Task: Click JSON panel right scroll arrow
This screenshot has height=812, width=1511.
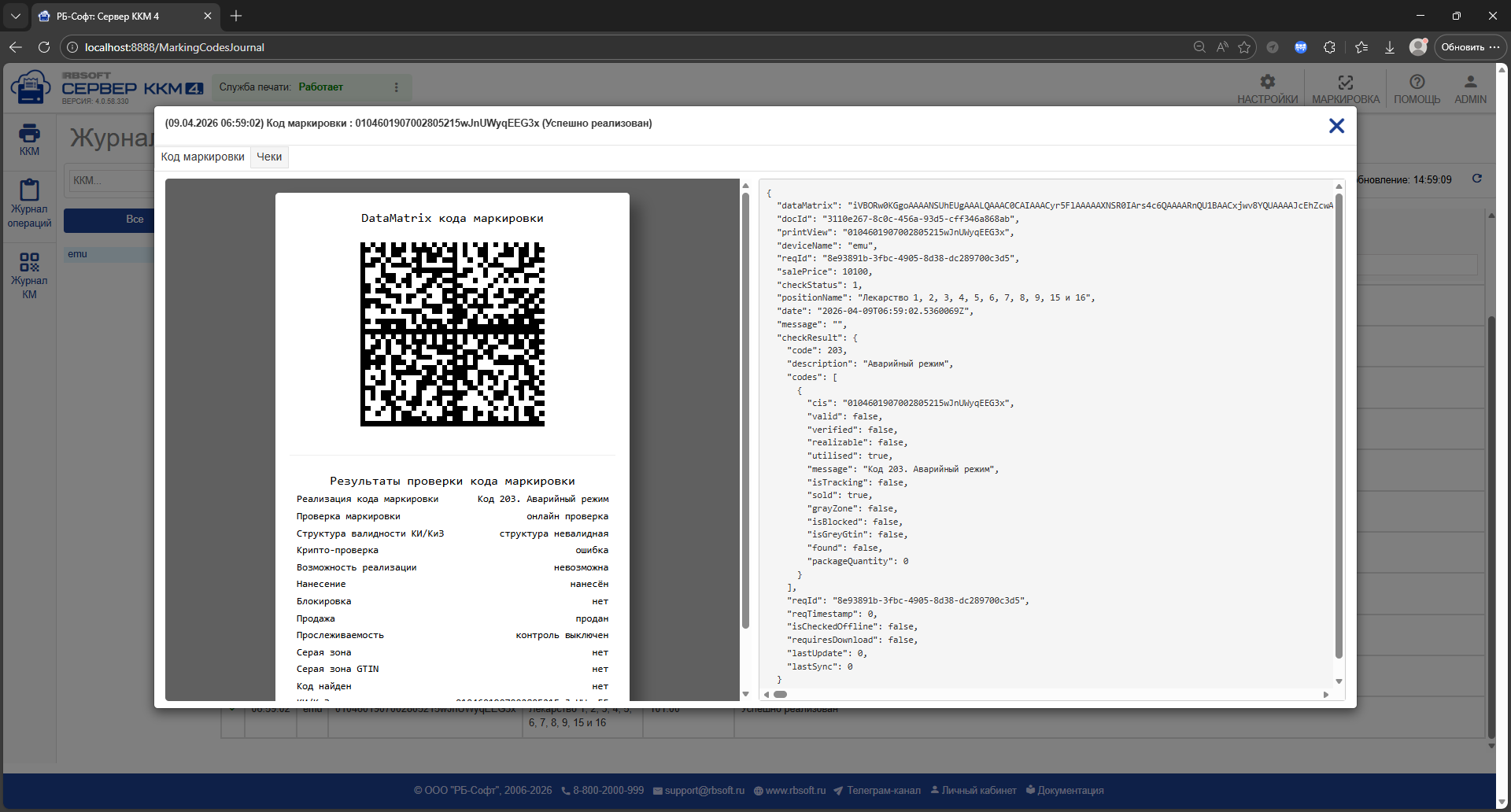Action: [1326, 694]
